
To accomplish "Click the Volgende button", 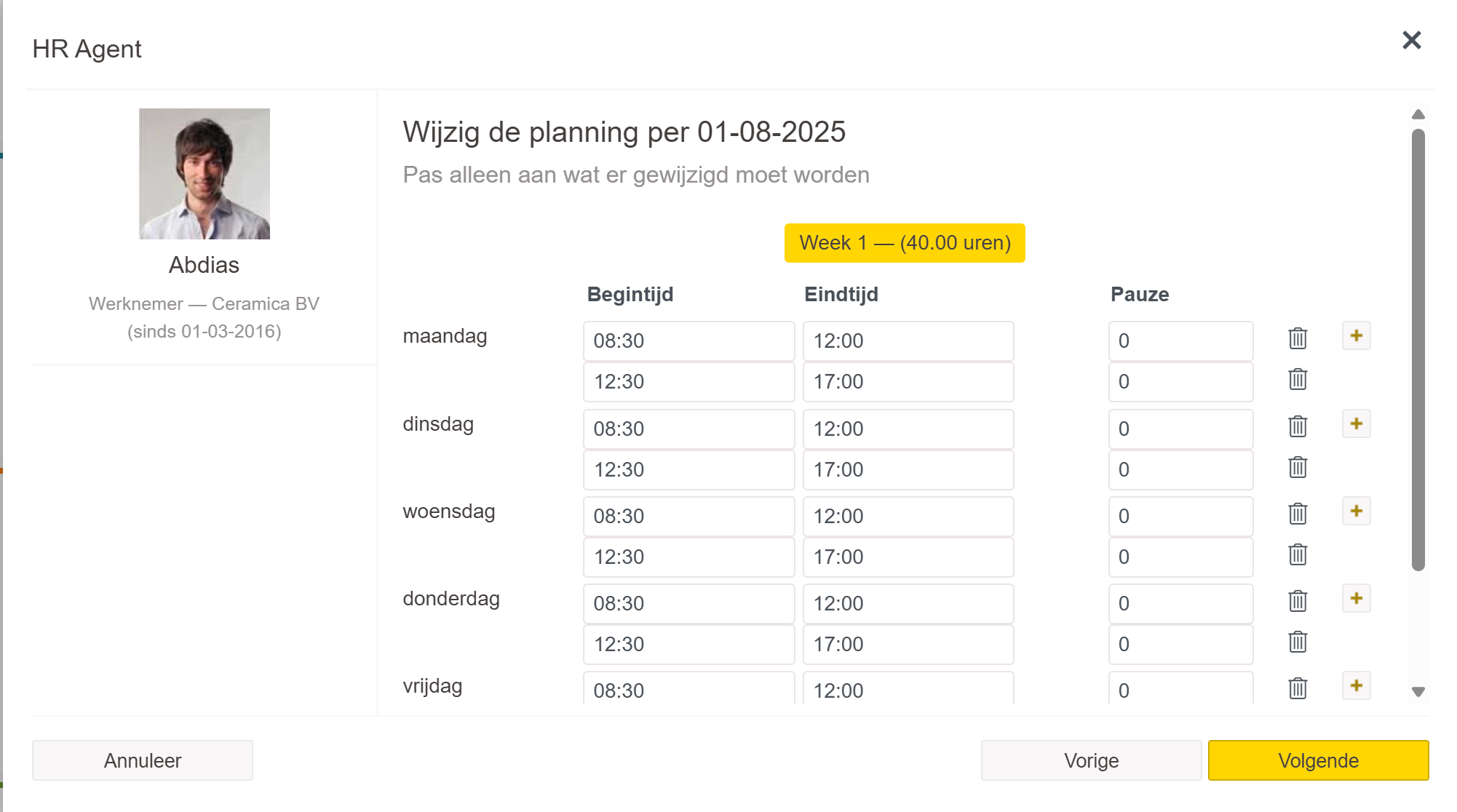I will pos(1318,760).
